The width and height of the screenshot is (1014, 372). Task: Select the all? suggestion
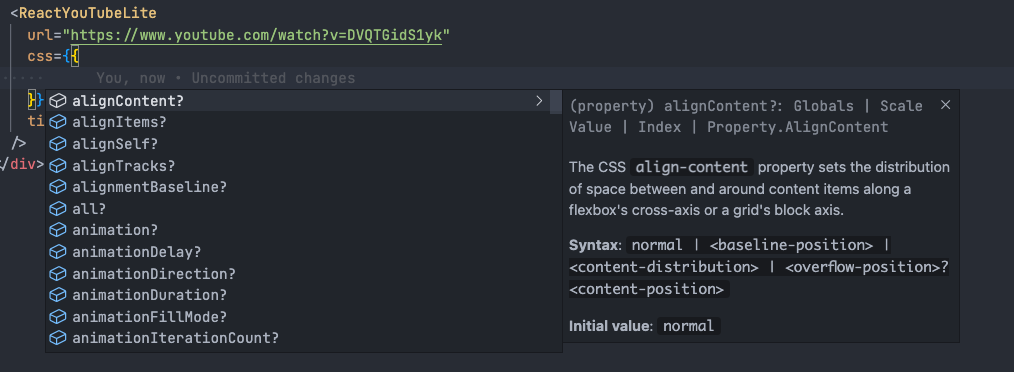point(297,209)
